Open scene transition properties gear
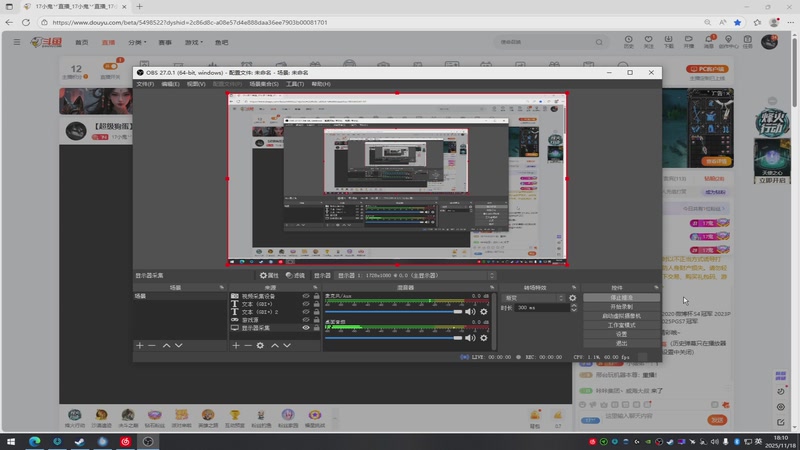This screenshot has height=450, width=800. point(573,297)
